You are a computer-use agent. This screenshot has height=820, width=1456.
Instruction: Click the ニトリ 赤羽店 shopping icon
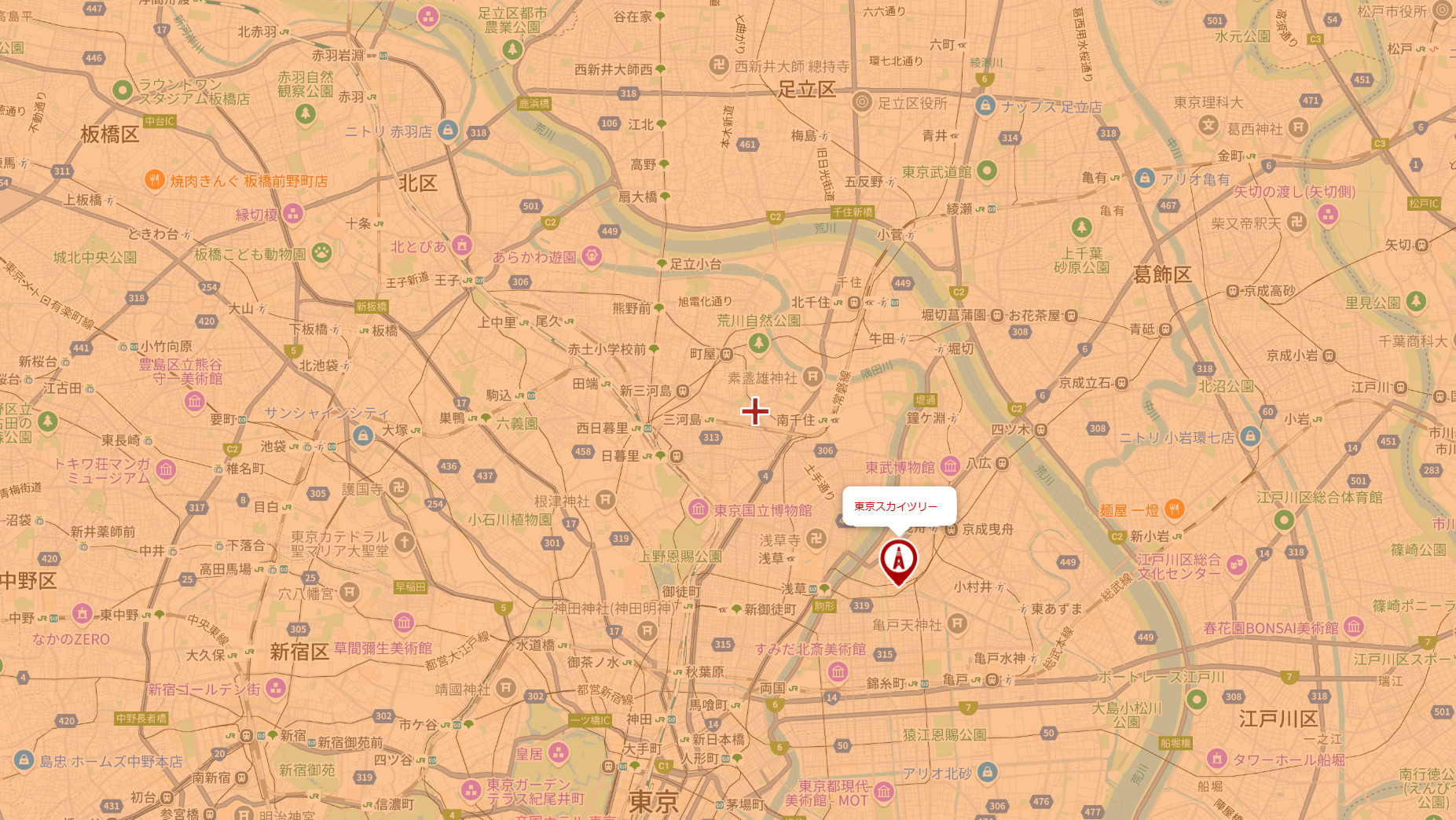[448, 130]
